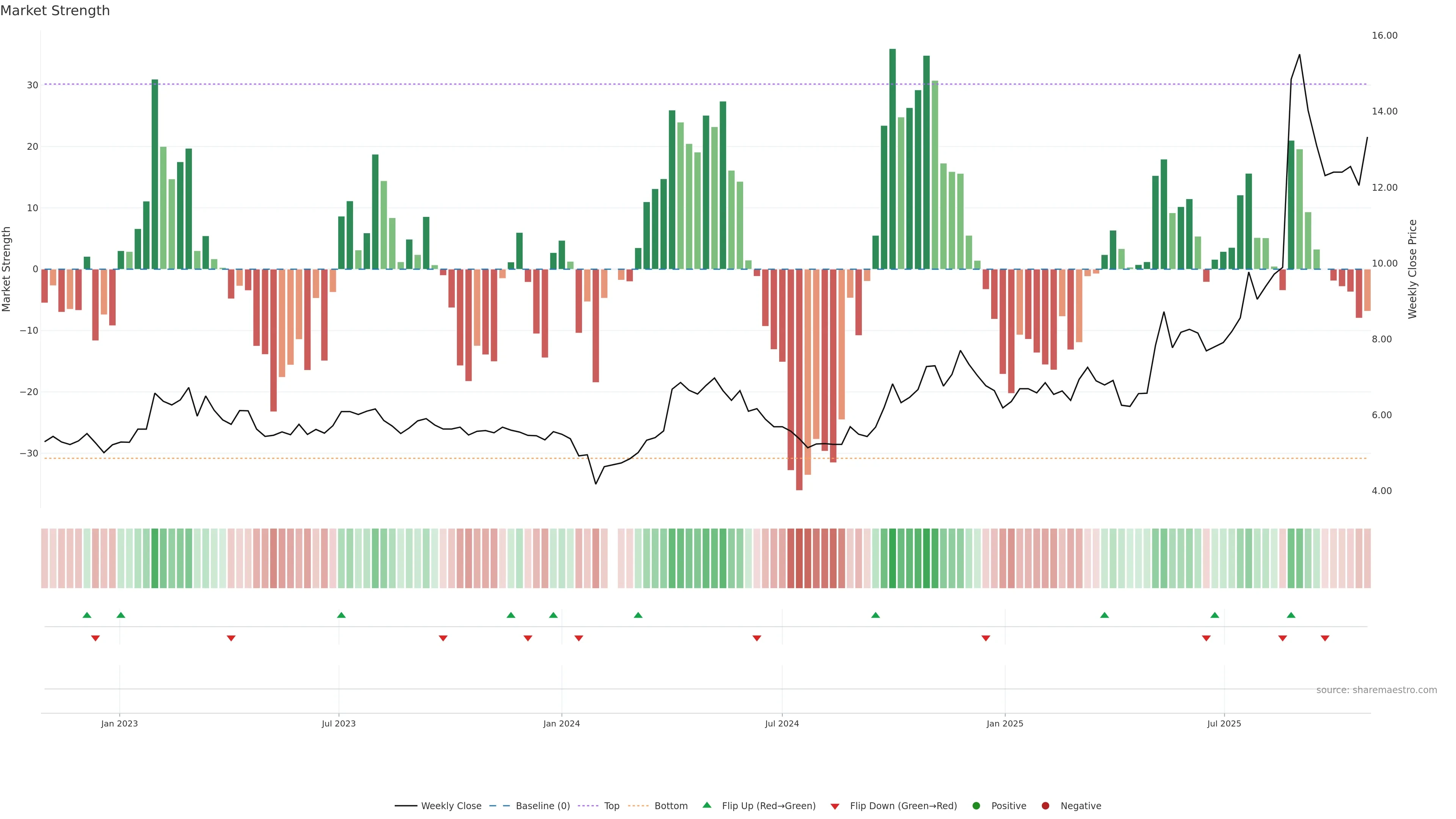Screen dimensions: 1456x819
Task: Click last green flip-up triangle marker
Action: pyautogui.click(x=1291, y=615)
